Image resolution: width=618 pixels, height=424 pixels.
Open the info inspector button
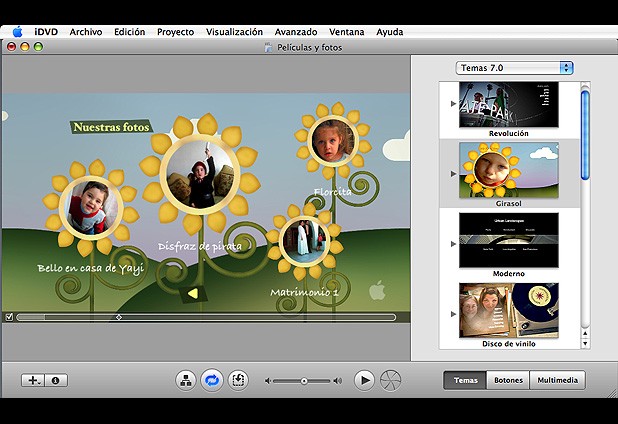click(x=56, y=380)
